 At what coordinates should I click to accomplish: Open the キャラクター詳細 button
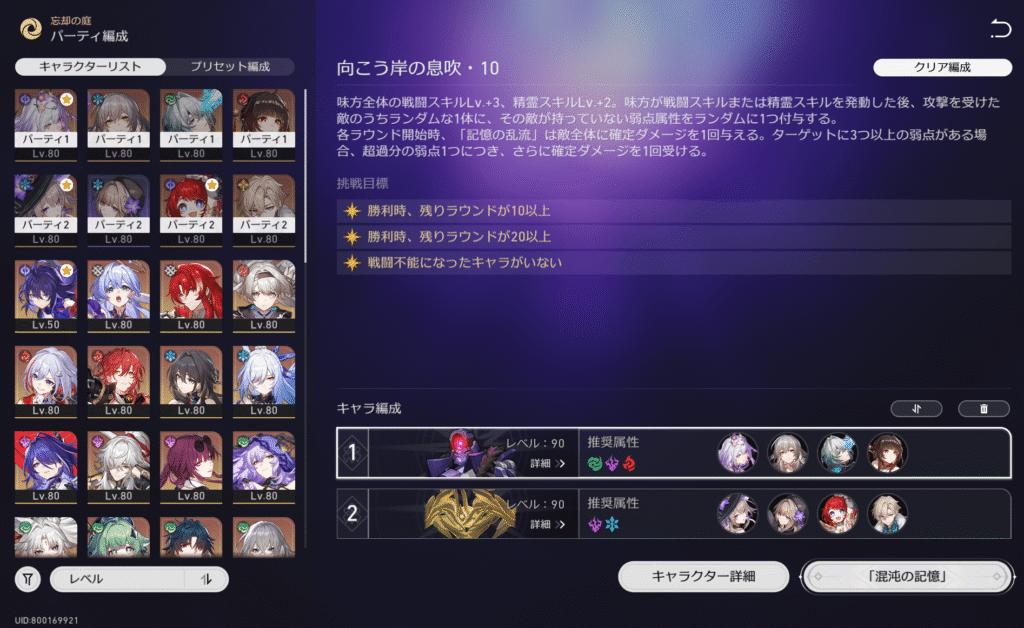[x=703, y=576]
